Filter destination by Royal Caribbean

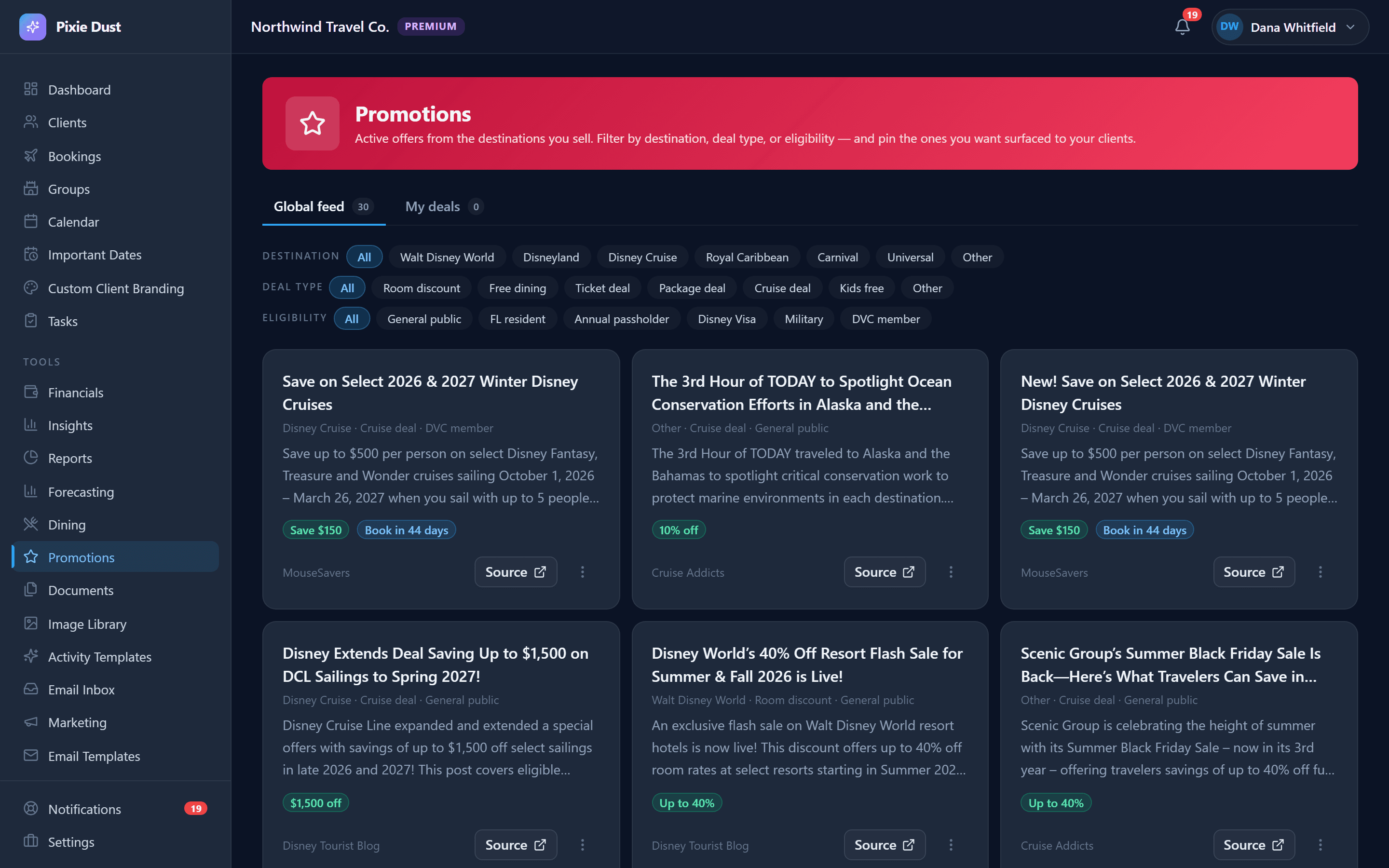(x=747, y=257)
